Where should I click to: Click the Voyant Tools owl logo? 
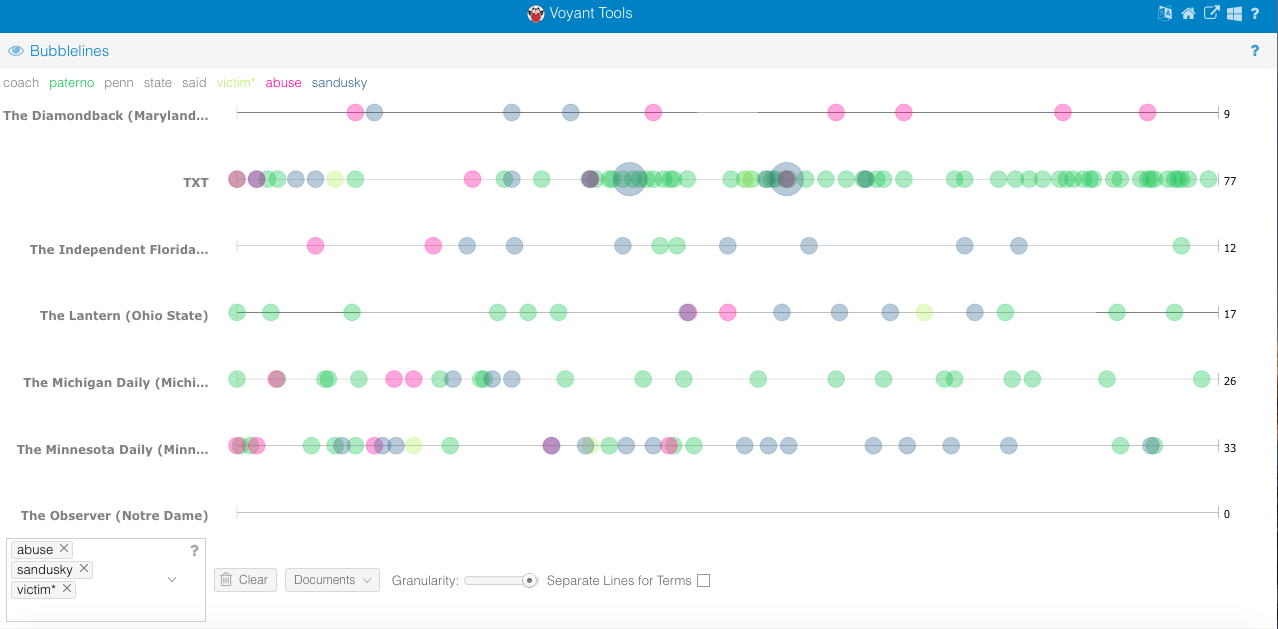(535, 13)
